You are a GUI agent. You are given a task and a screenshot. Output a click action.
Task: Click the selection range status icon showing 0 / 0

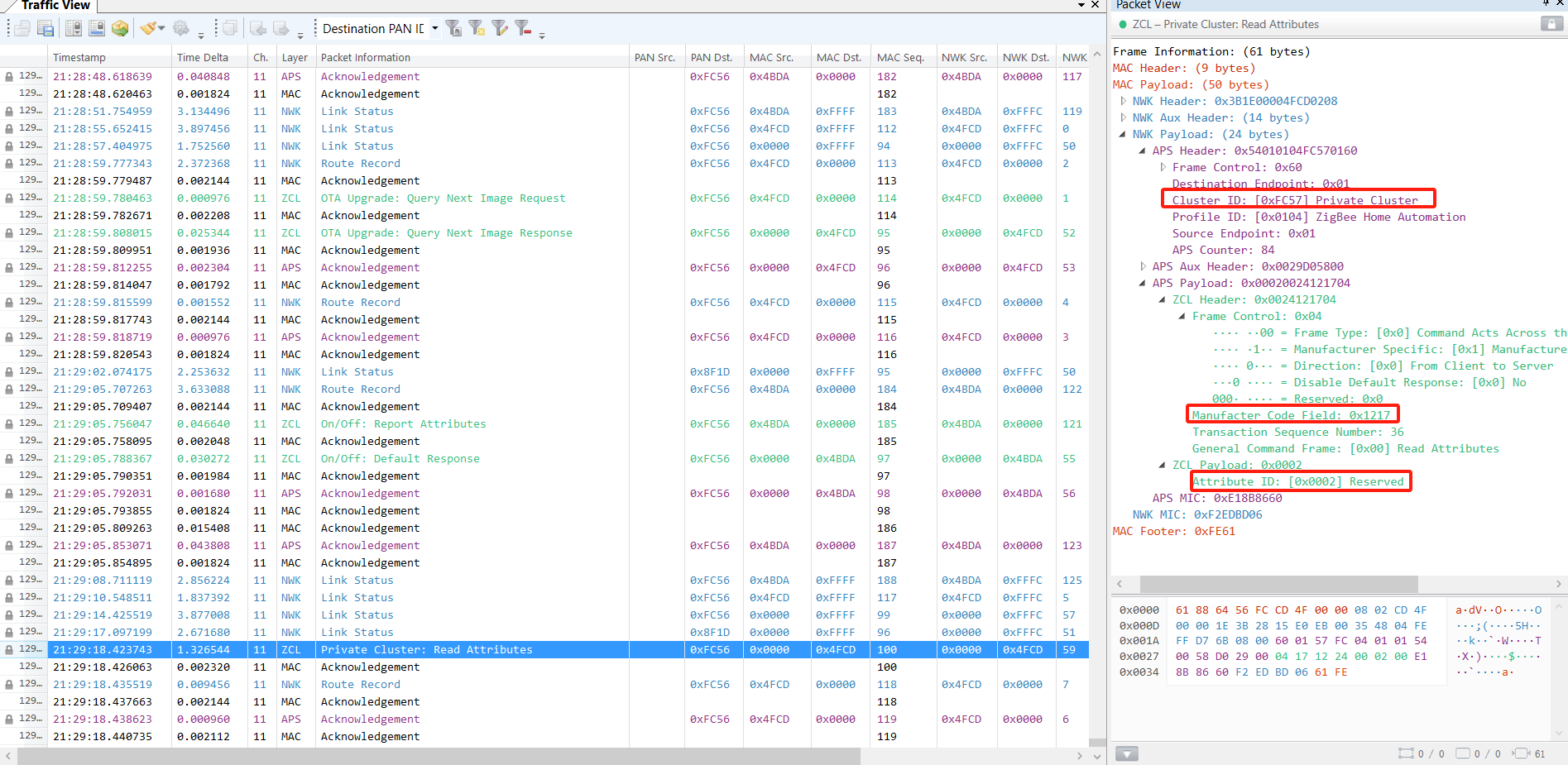coord(1406,753)
